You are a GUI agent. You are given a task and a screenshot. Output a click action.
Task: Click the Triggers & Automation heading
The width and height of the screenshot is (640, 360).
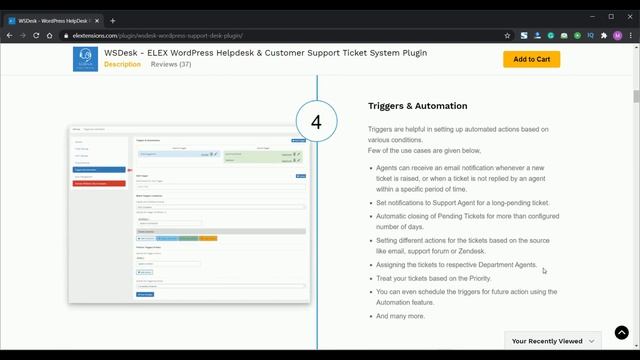(x=418, y=106)
